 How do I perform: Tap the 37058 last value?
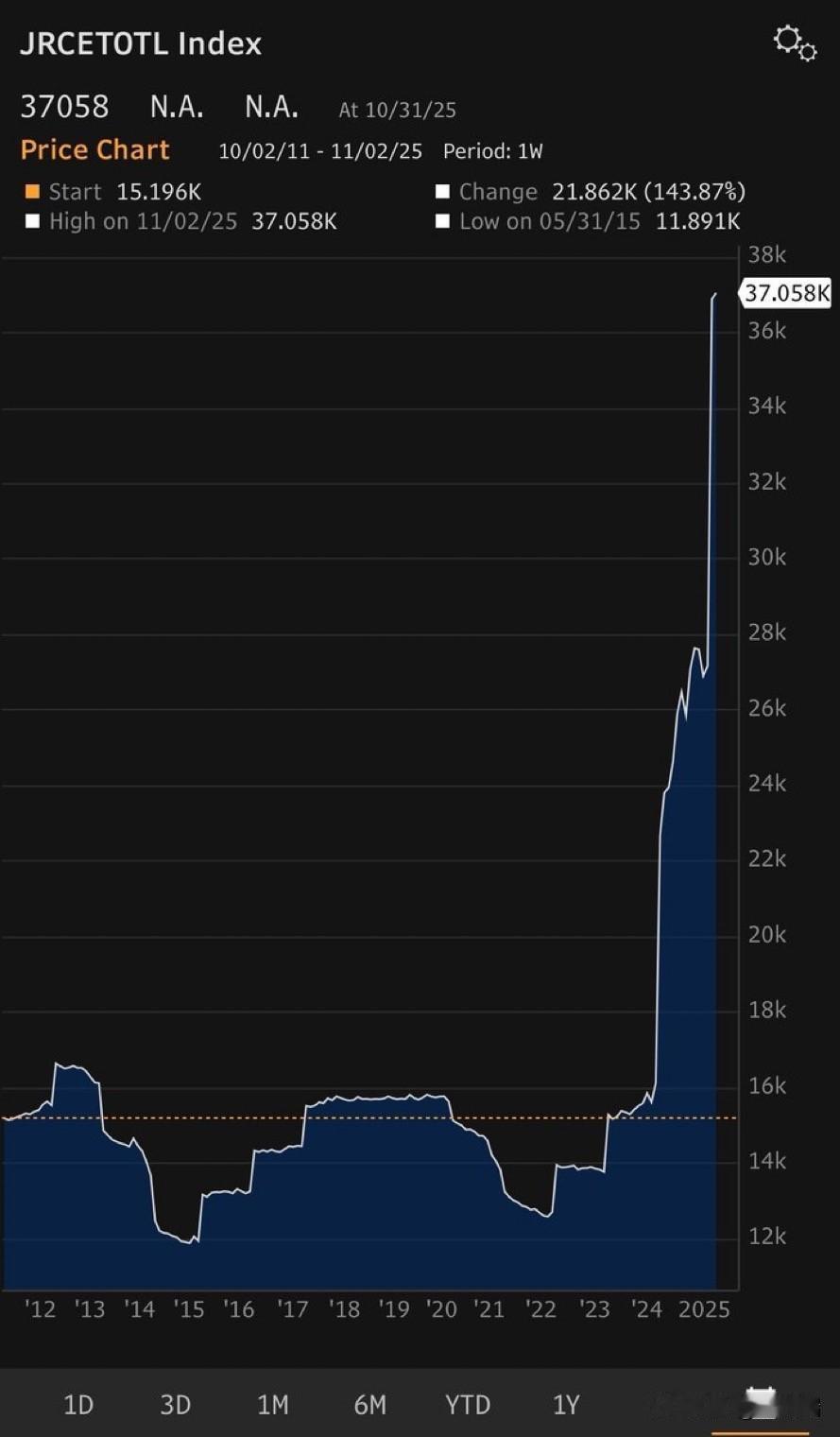click(64, 107)
